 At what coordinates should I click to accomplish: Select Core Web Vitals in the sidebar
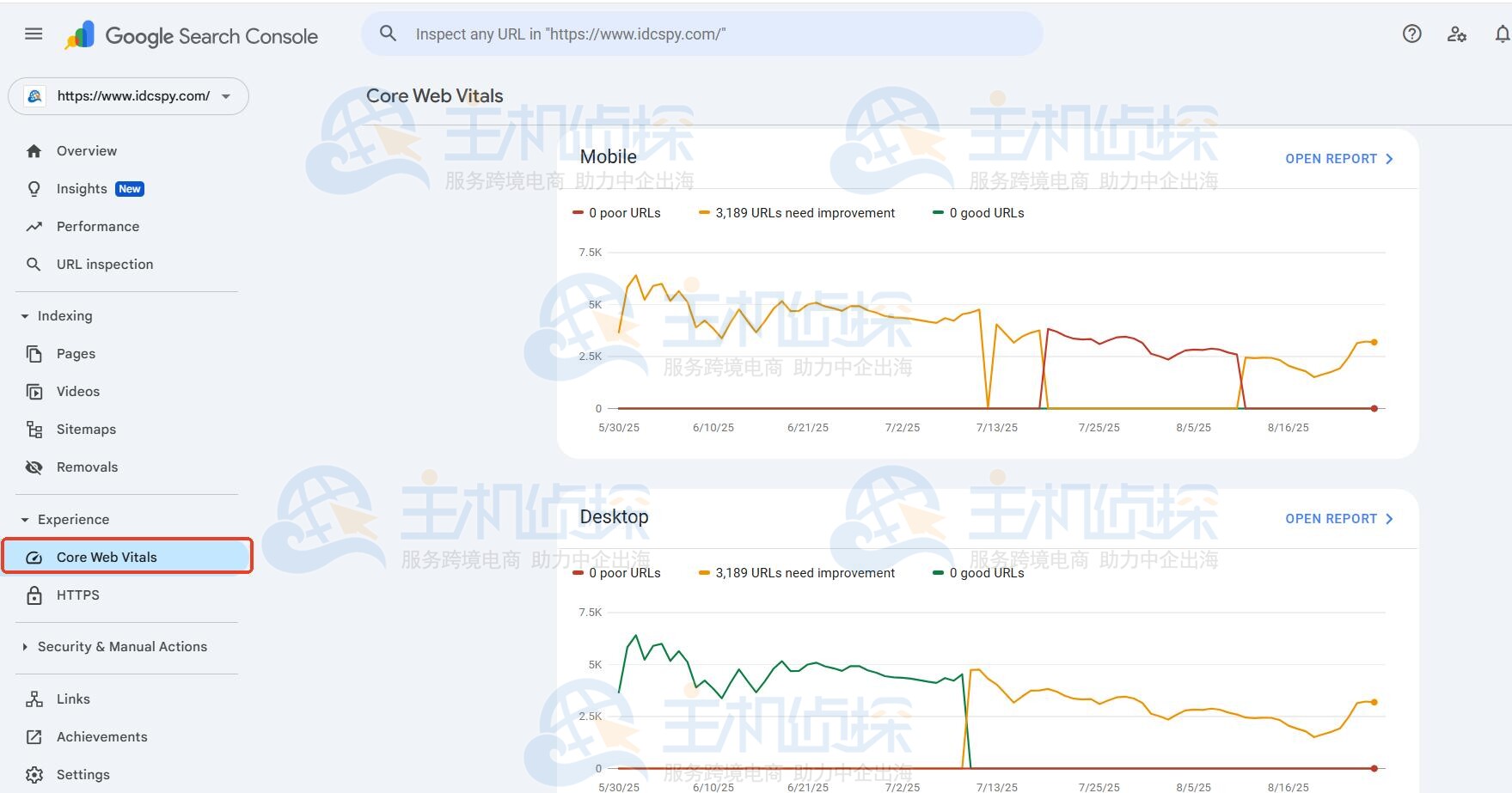coord(106,557)
